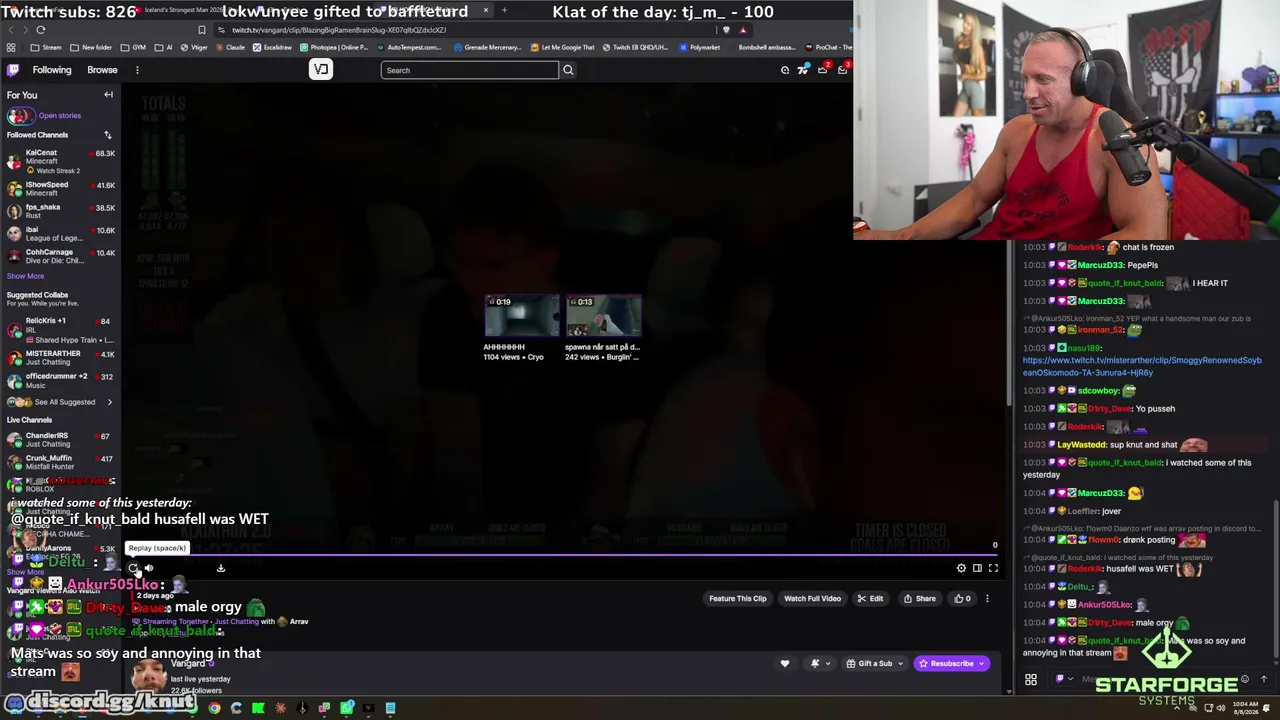Screen dimensions: 1280x720
Task: Open CohhCarnage channel in sidebar
Action: pyautogui.click(x=60, y=256)
